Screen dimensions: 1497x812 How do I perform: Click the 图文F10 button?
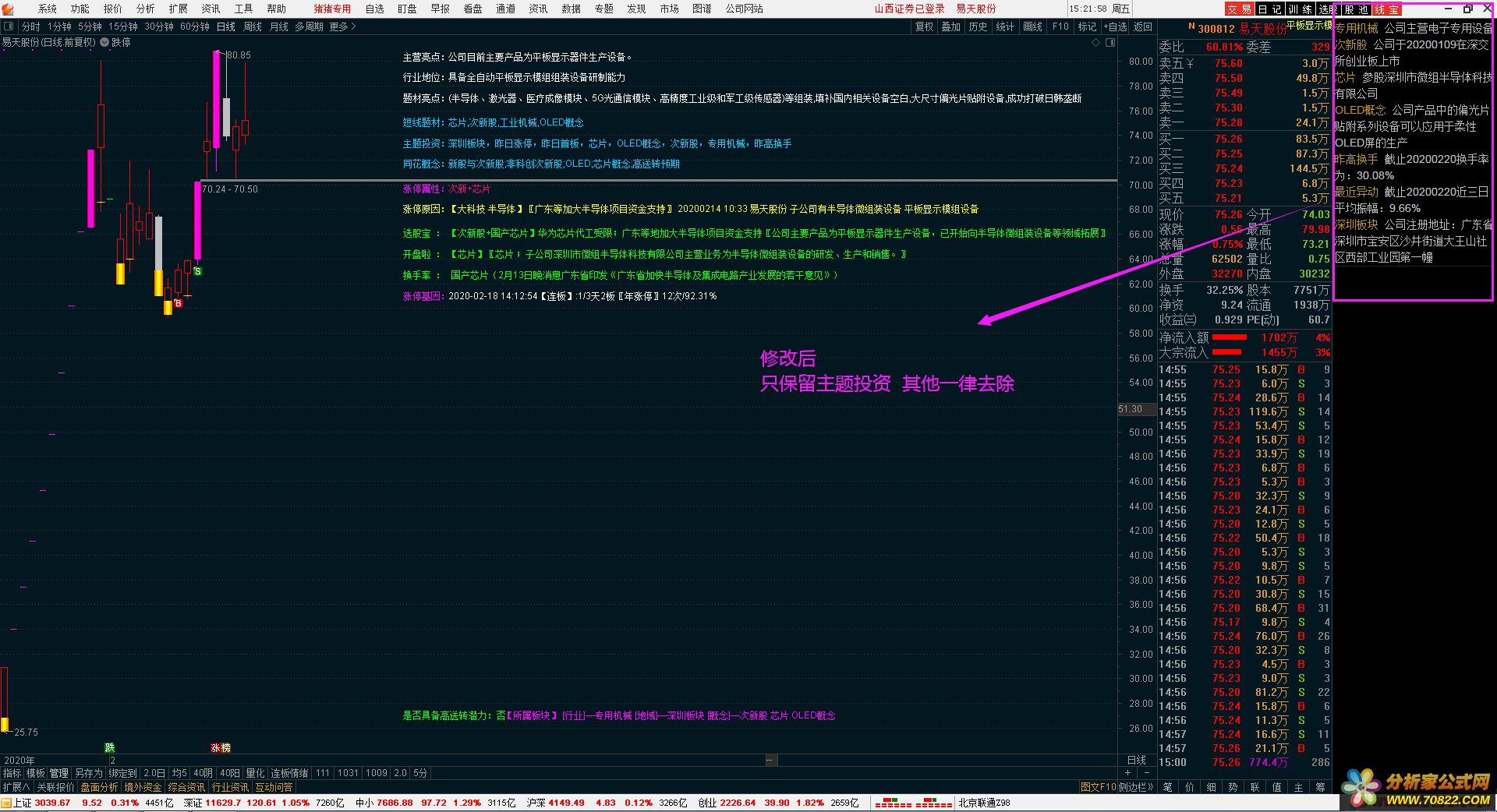tap(1098, 787)
